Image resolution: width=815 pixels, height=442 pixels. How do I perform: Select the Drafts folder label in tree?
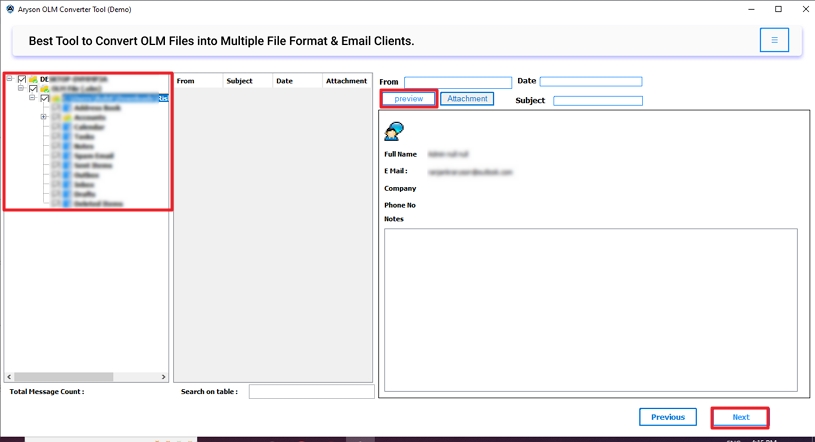point(85,194)
